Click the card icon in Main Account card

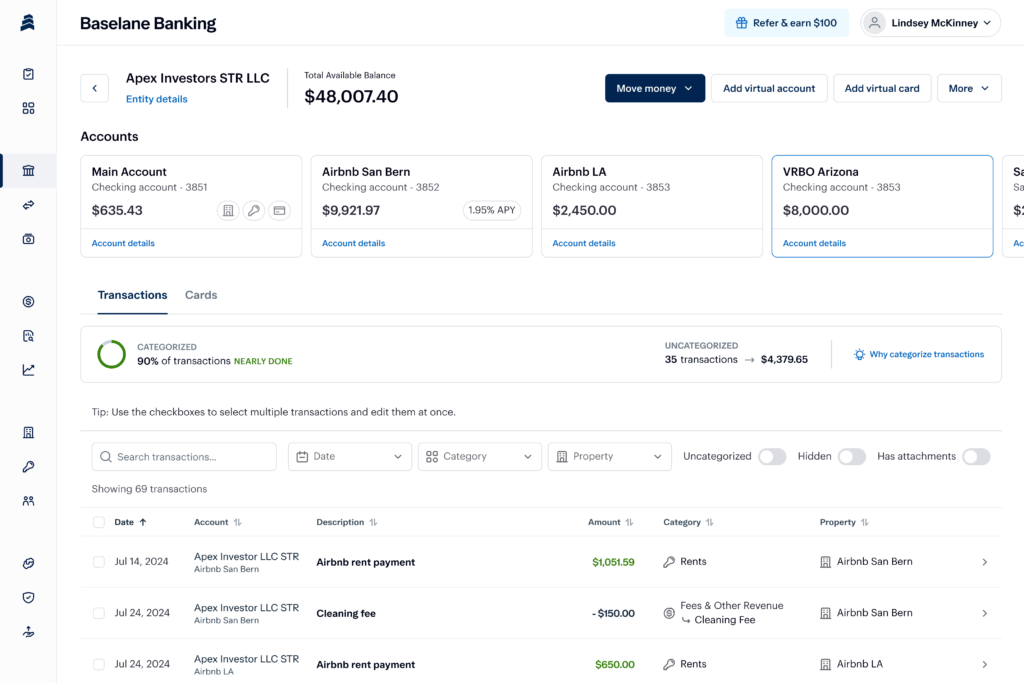click(280, 210)
